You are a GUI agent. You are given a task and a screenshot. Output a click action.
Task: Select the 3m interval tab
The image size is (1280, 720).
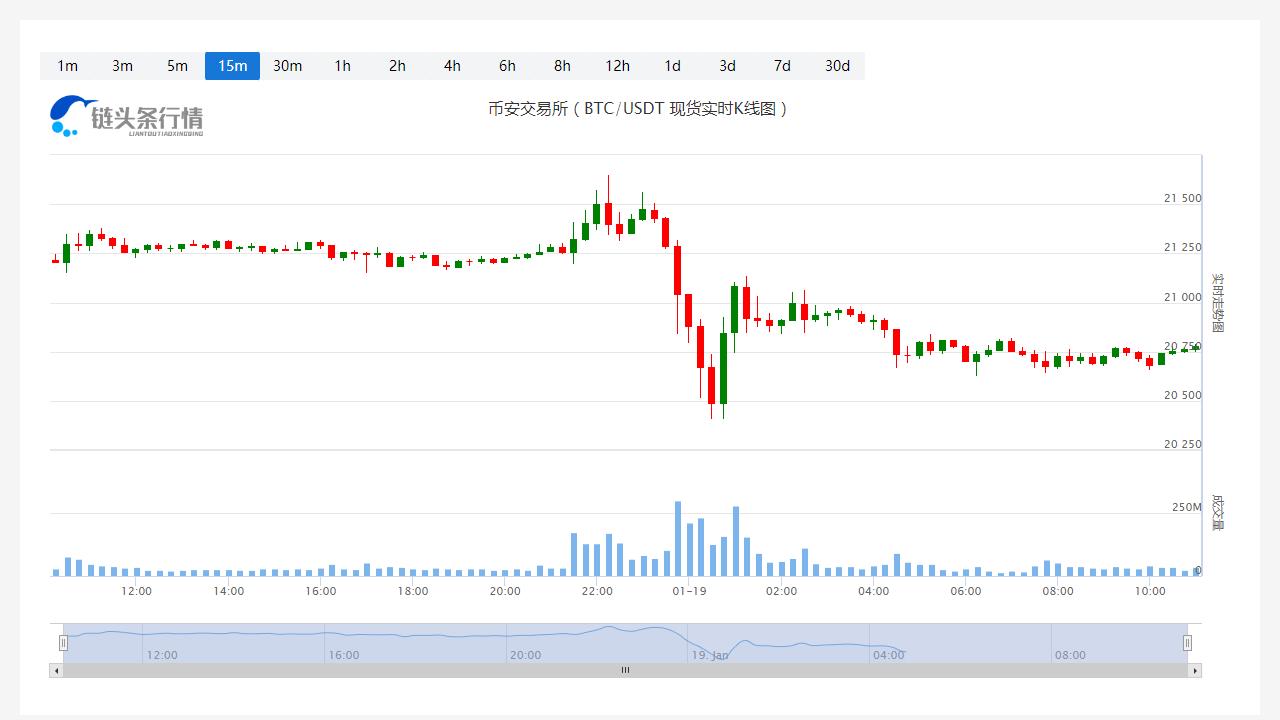122,66
